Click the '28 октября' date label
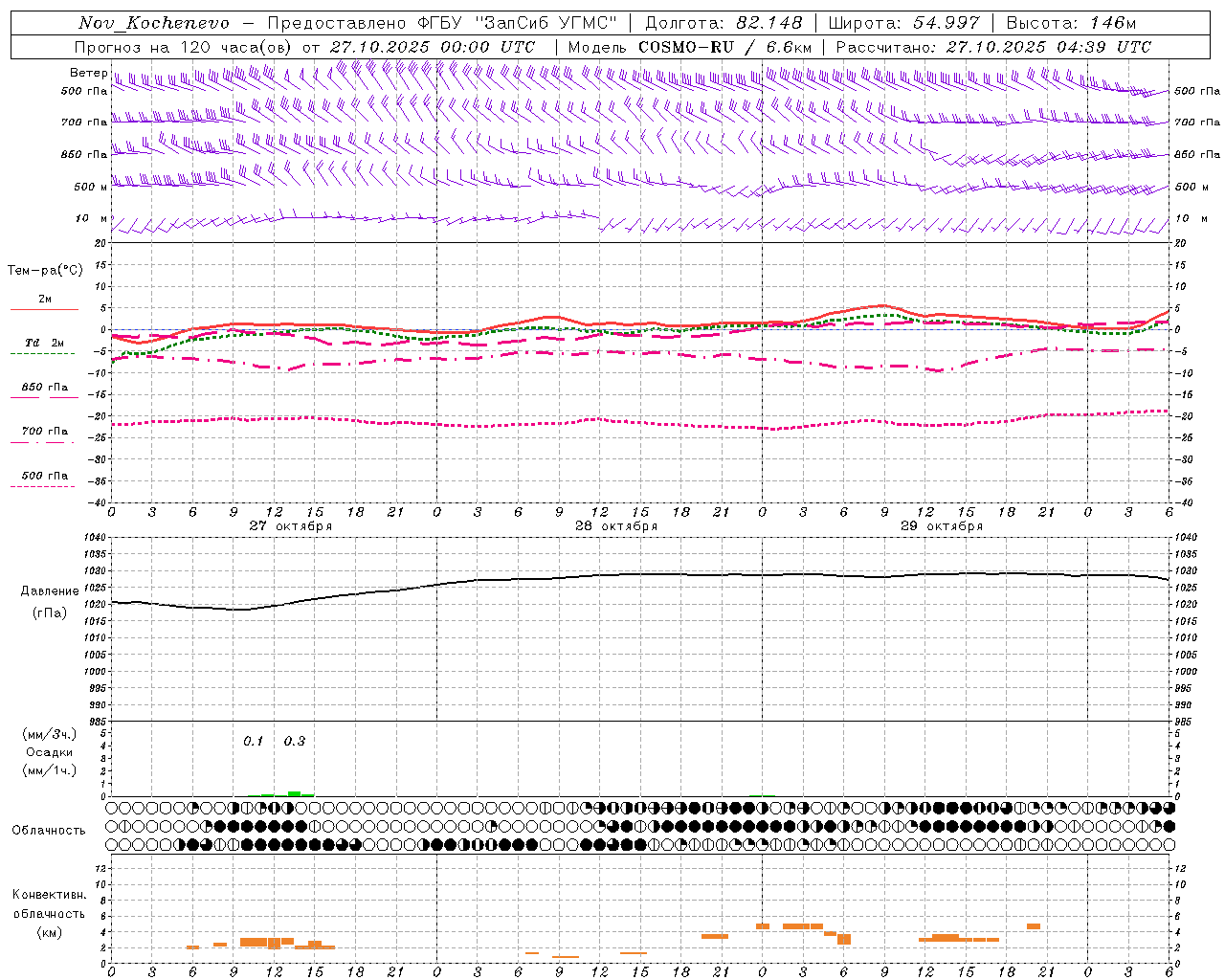 pyautogui.click(x=616, y=526)
